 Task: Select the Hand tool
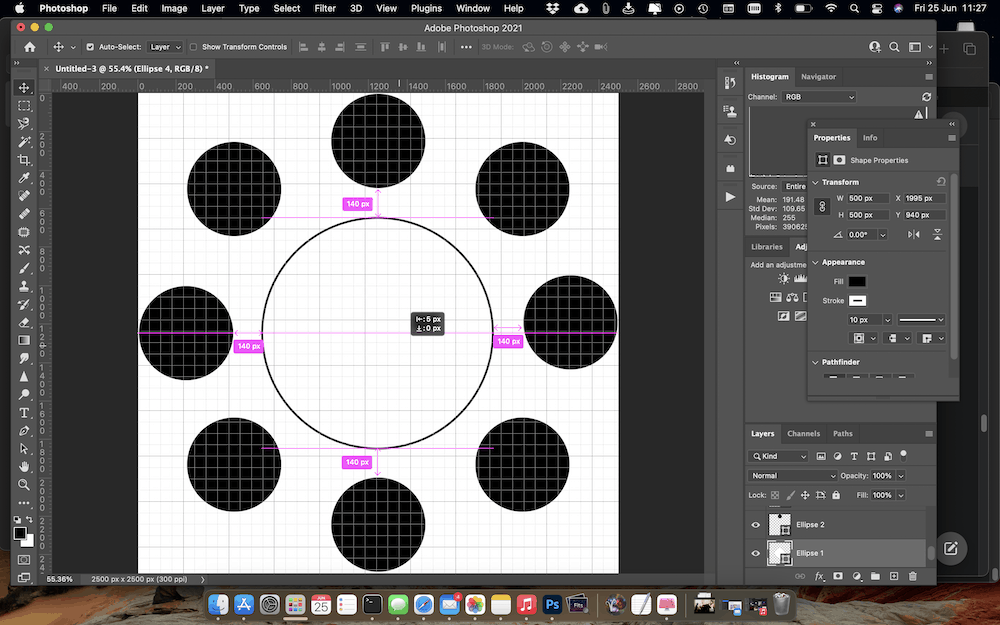24,466
